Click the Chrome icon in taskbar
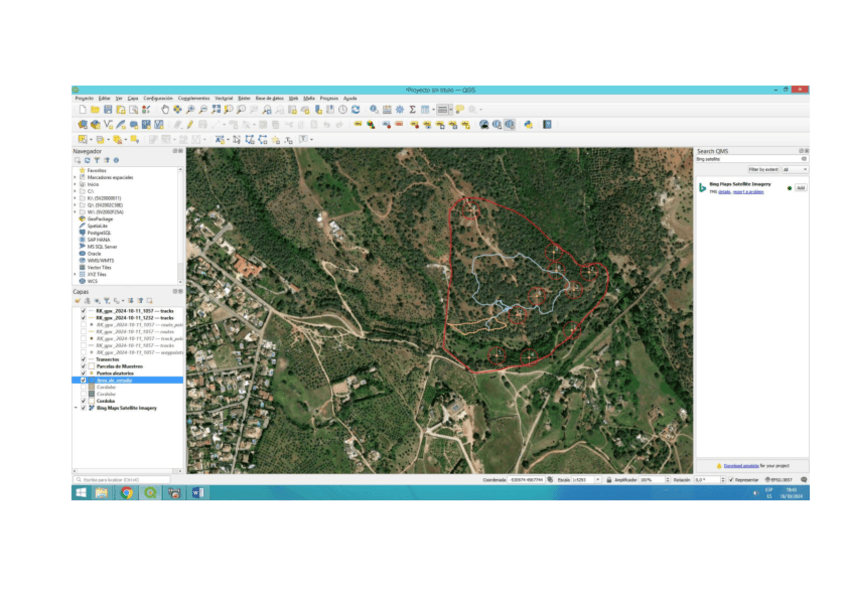Viewport: 848px width, 599px height. (x=127, y=492)
